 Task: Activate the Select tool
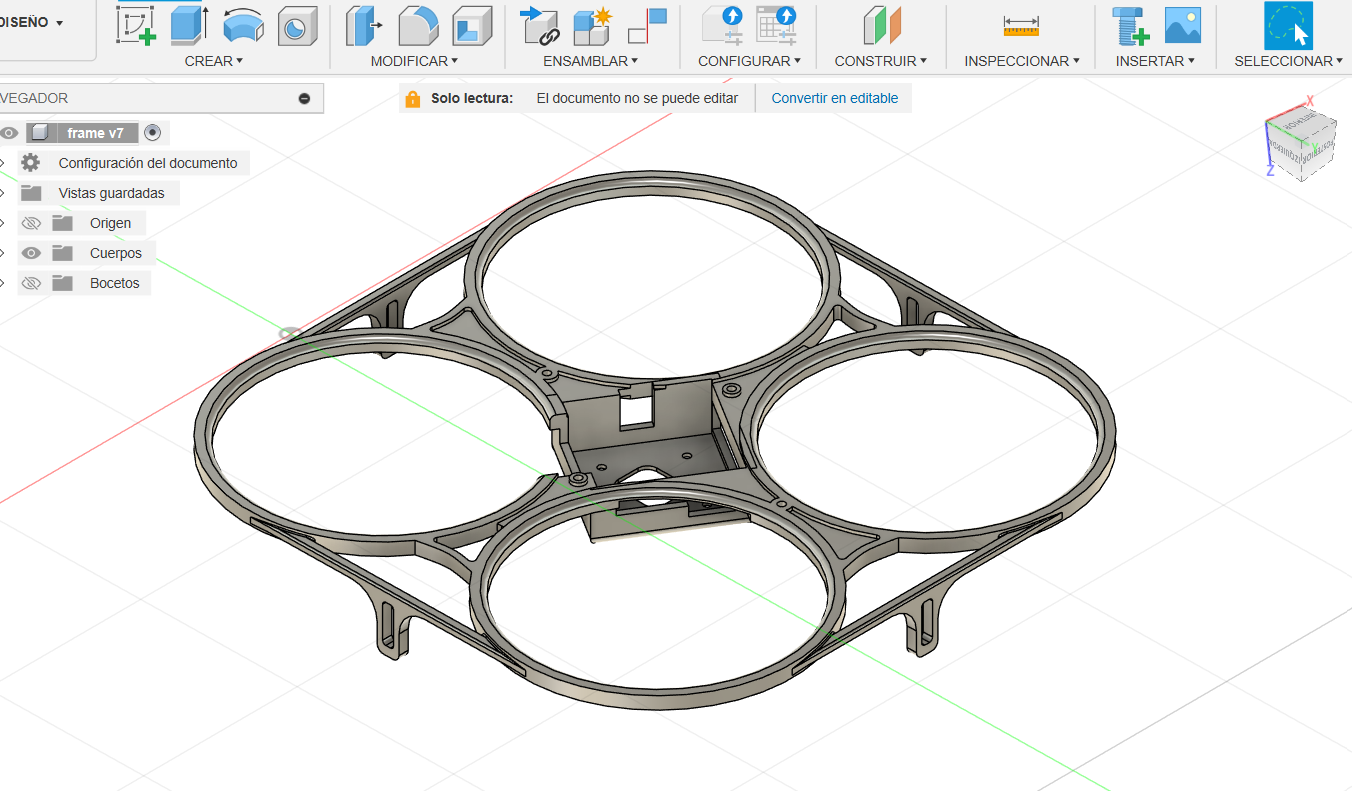(1288, 26)
